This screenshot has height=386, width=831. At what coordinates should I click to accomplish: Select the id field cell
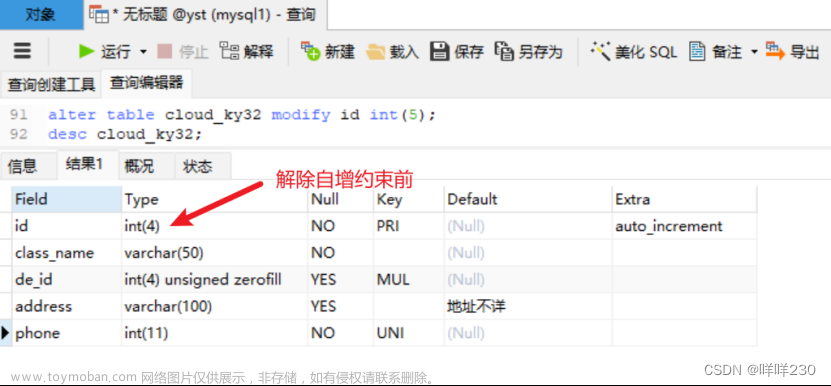coord(67,226)
